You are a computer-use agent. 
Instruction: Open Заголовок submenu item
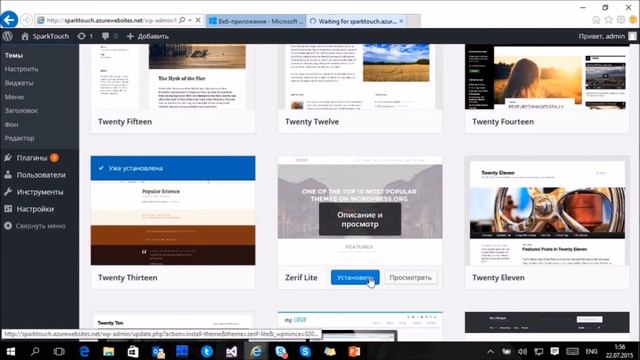pyautogui.click(x=21, y=110)
